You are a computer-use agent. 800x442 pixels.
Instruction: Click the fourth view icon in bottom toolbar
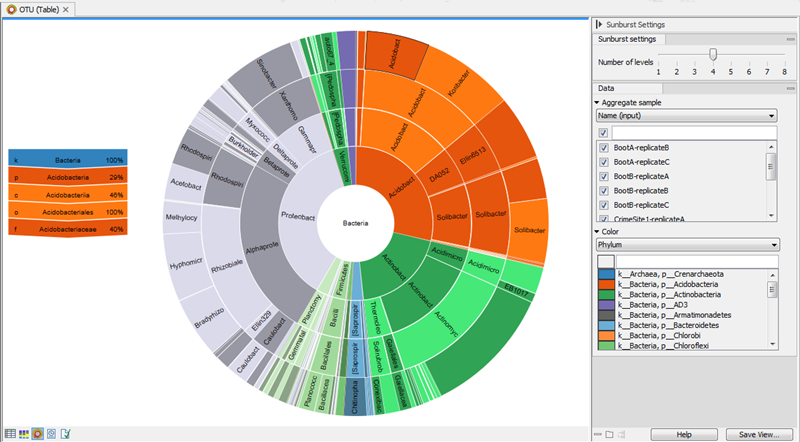tap(51, 434)
